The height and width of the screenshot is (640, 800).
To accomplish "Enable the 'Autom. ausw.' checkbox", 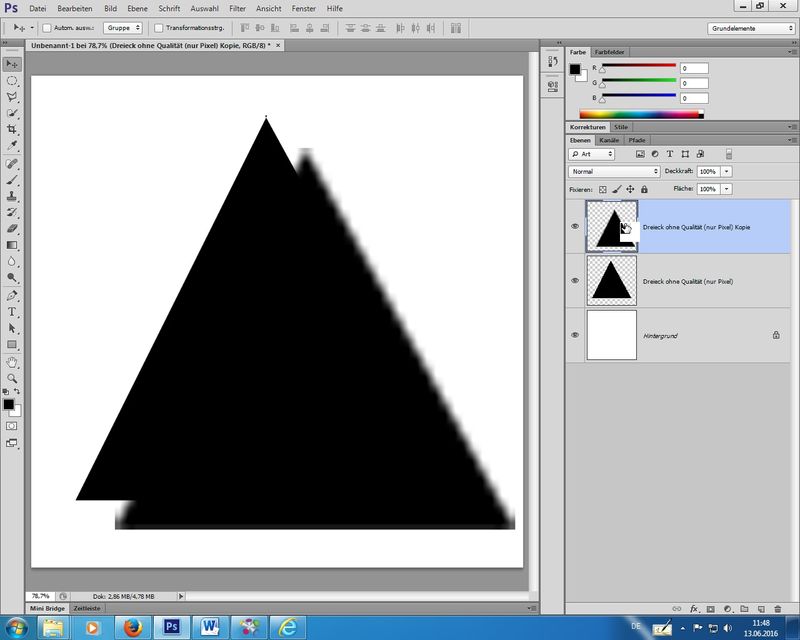I will (47, 28).
